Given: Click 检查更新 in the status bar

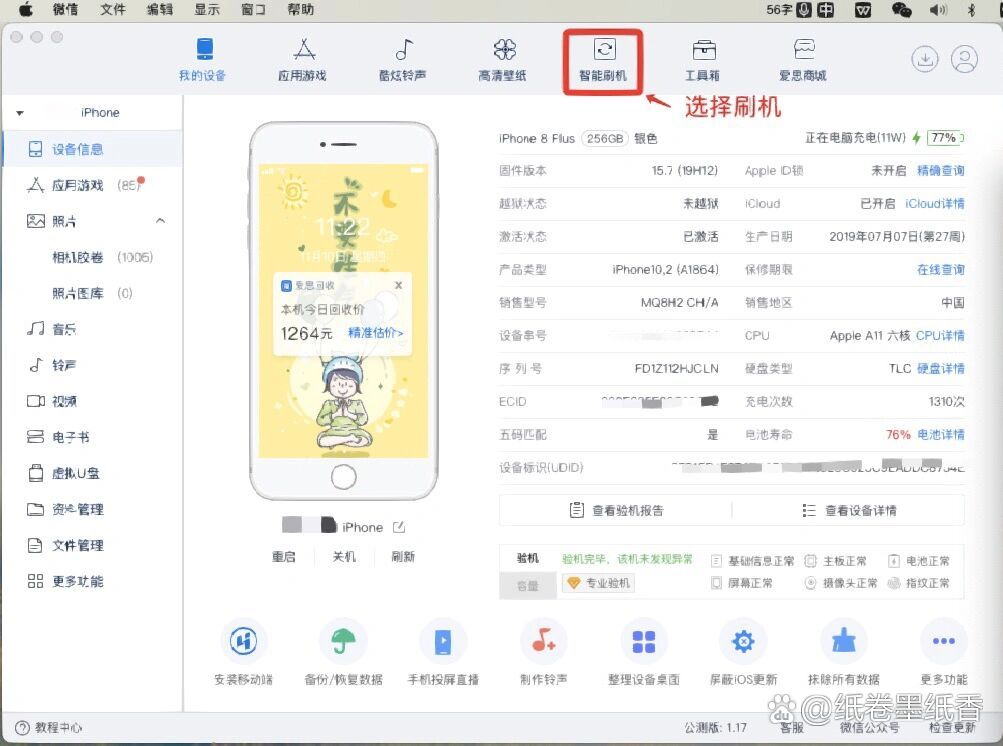Looking at the screenshot, I should point(952,727).
